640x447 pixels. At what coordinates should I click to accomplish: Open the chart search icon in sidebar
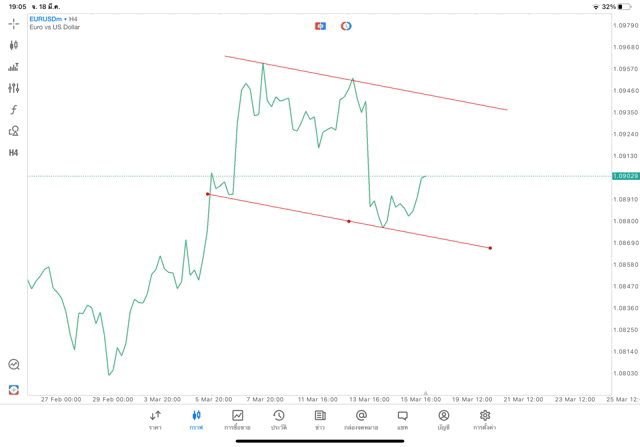click(14, 365)
